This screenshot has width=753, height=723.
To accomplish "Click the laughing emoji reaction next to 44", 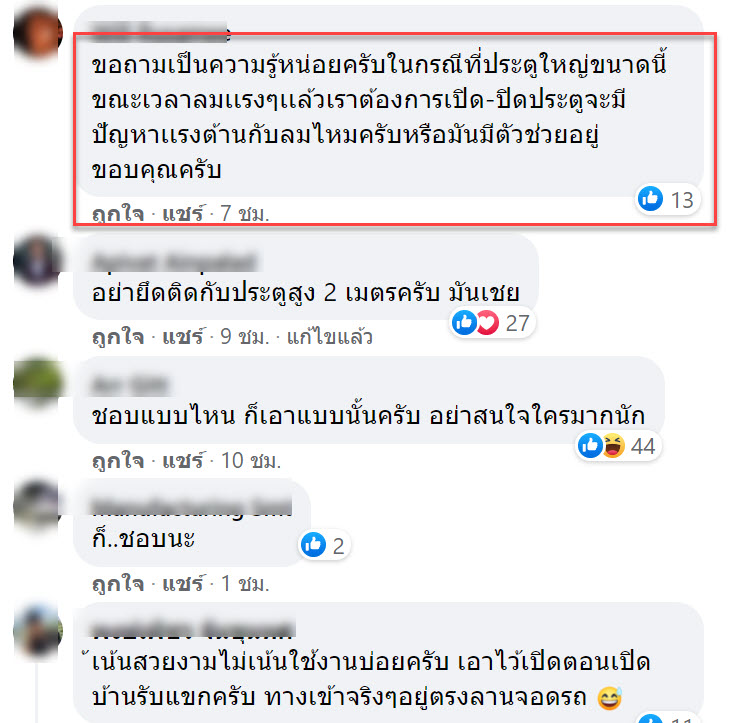I will pos(613,446).
